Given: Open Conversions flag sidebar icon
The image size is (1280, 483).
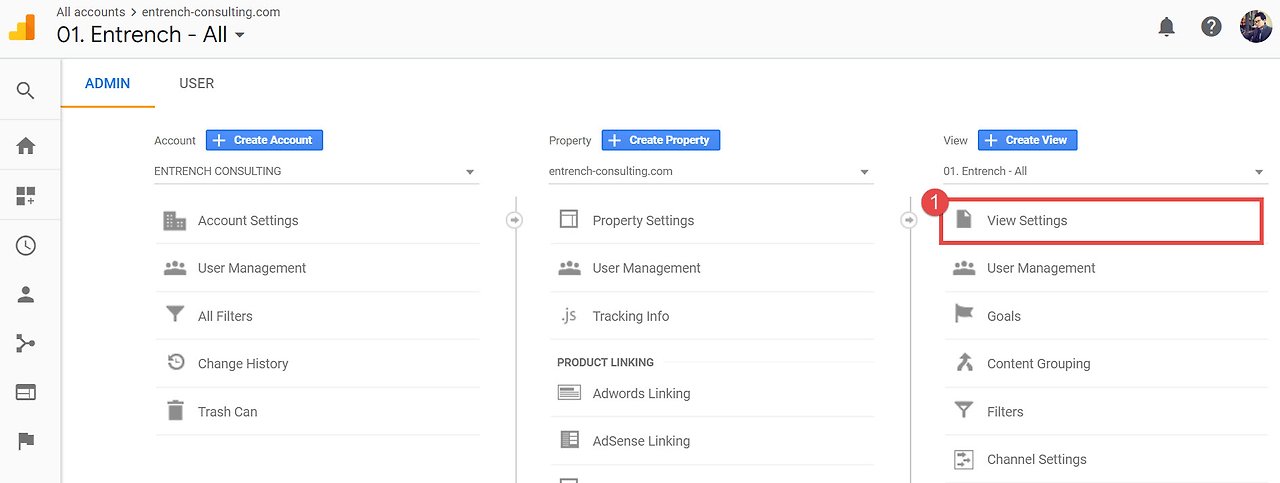Looking at the screenshot, I should pyautogui.click(x=26, y=441).
